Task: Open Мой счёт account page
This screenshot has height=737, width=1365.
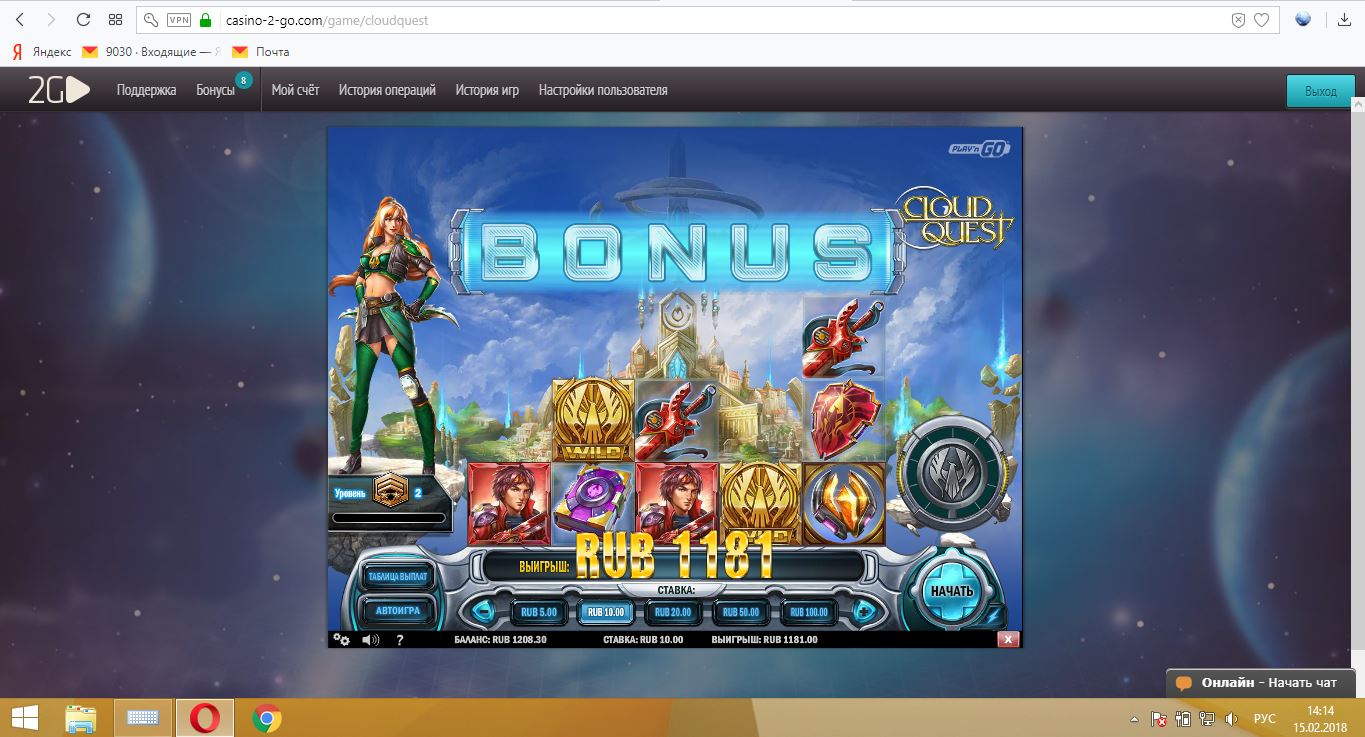Action: pyautogui.click(x=296, y=90)
